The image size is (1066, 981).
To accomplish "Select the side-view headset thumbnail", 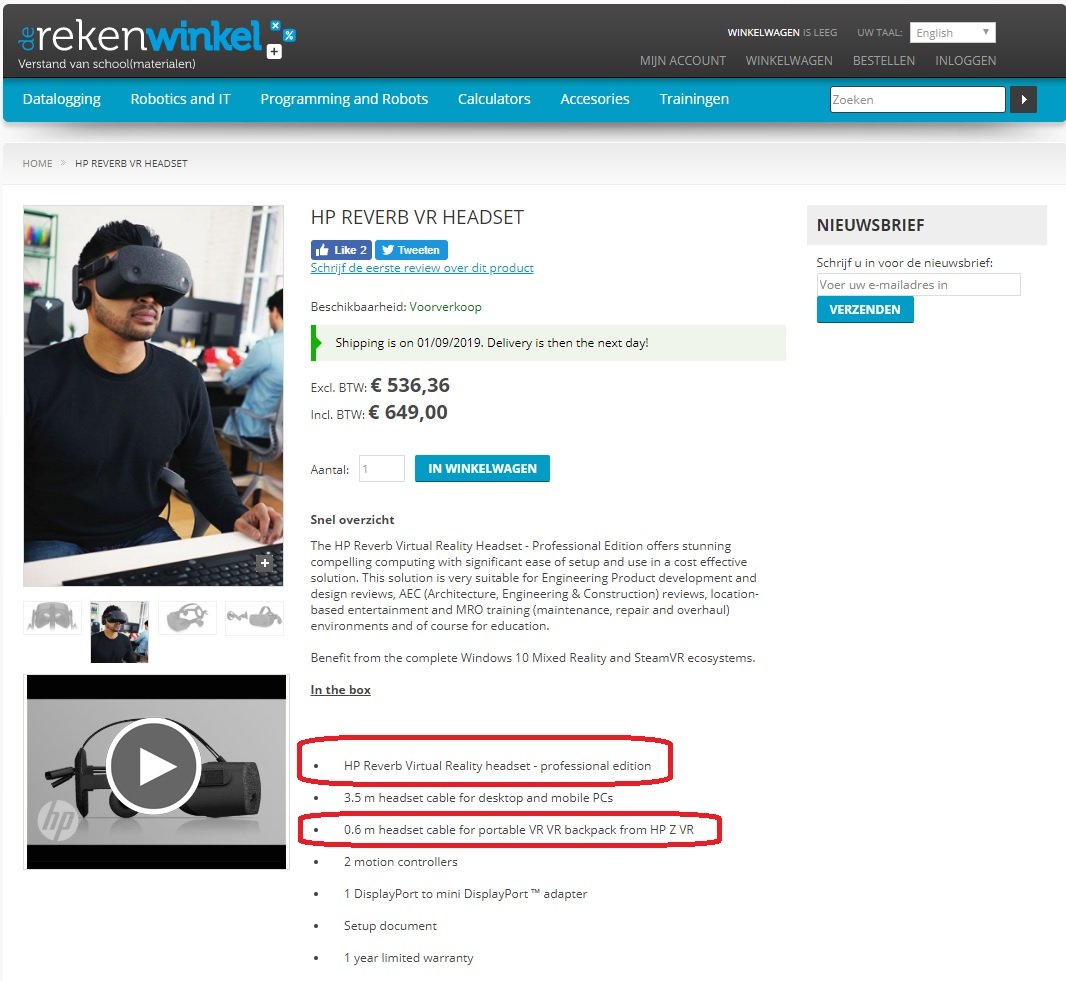I will [x=187, y=617].
